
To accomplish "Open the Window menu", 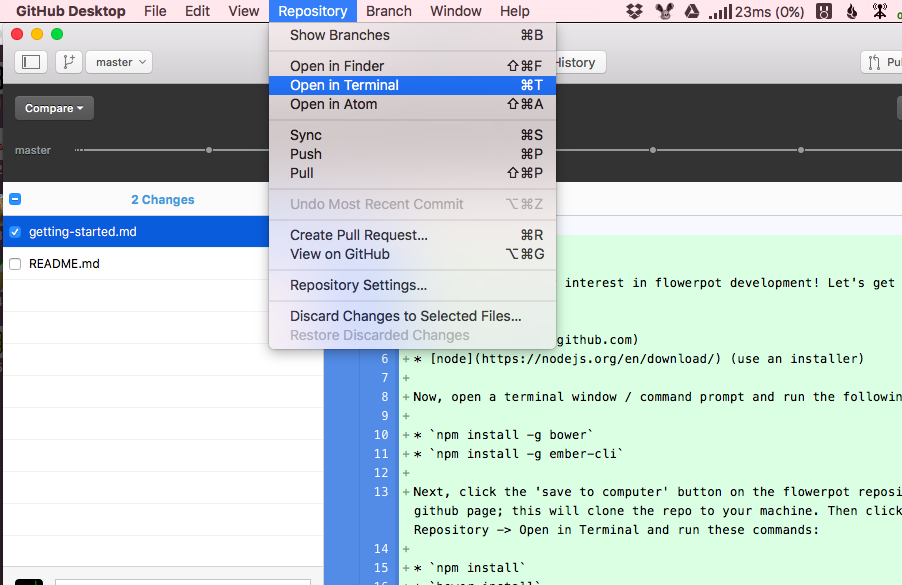I will 456,11.
